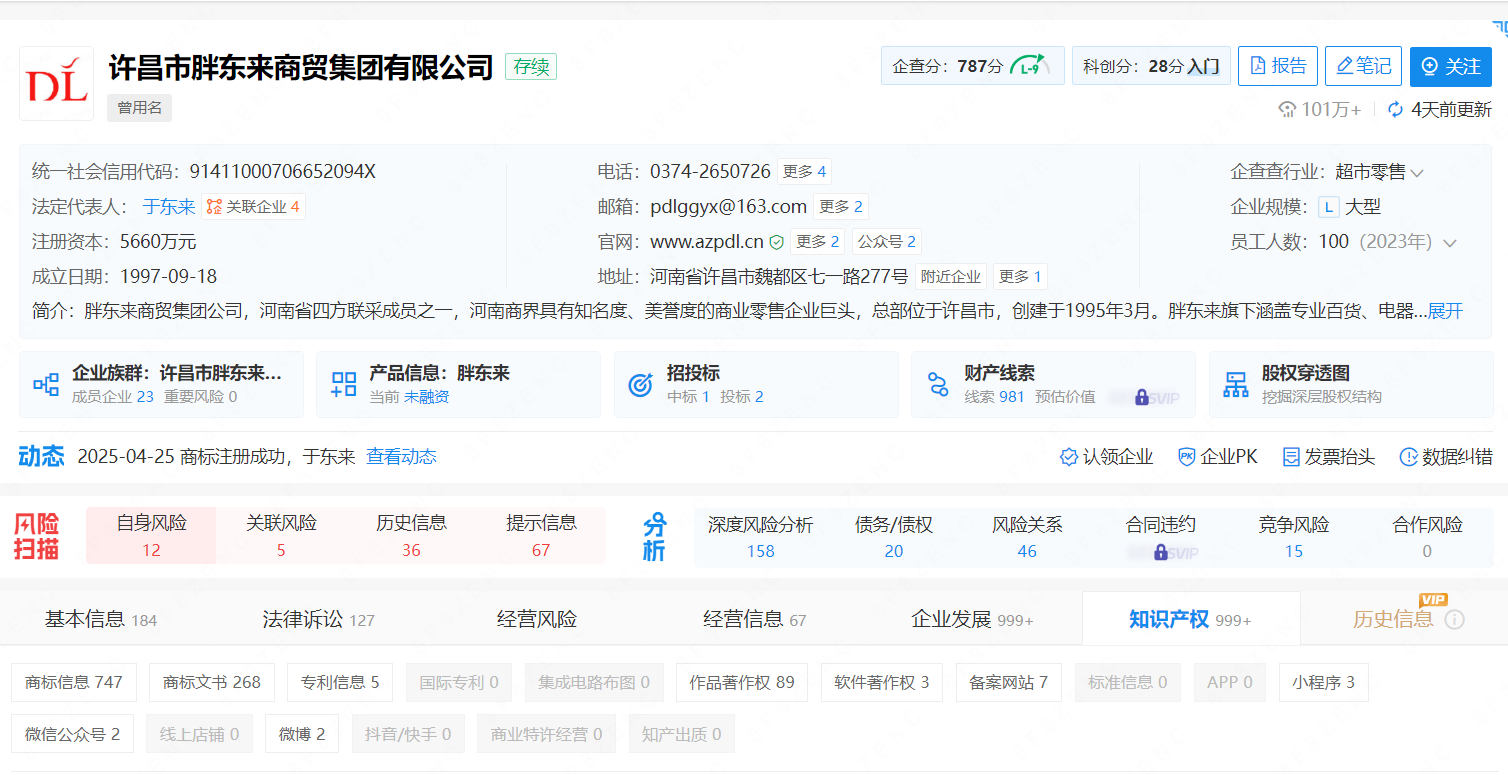The width and height of the screenshot is (1508, 775).
Task: Open the 笔记 notes button
Action: pos(1363,66)
